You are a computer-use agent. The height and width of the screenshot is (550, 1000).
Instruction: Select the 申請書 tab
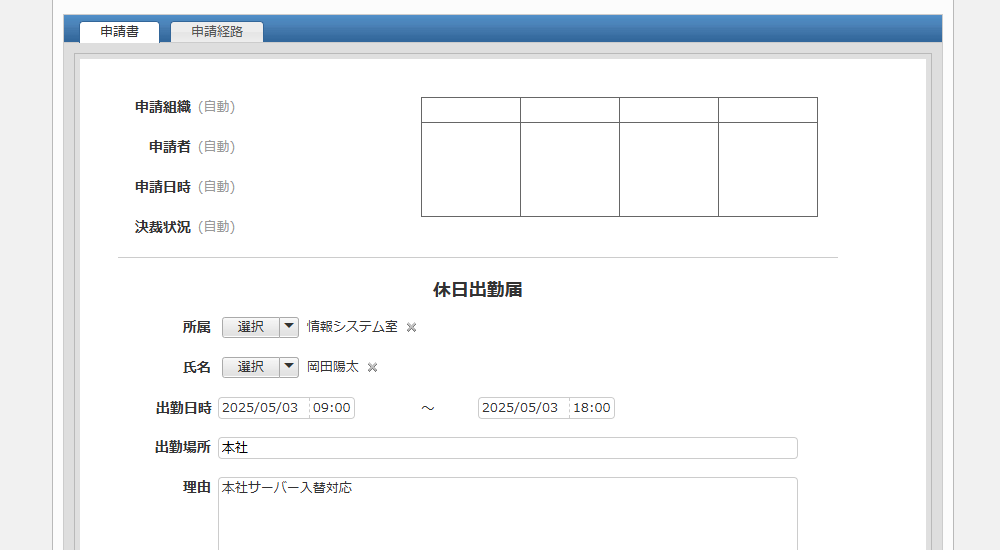pyautogui.click(x=119, y=31)
